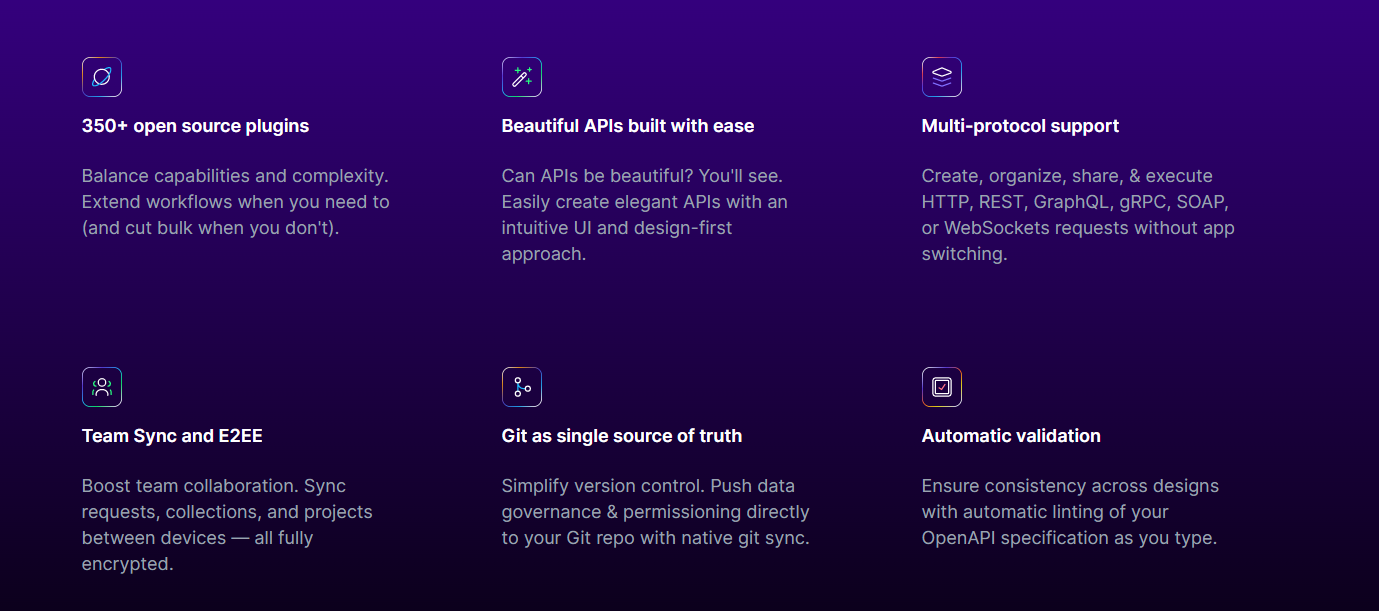
Task: Click the "Boost team collaboration" description
Action: [x=227, y=525]
